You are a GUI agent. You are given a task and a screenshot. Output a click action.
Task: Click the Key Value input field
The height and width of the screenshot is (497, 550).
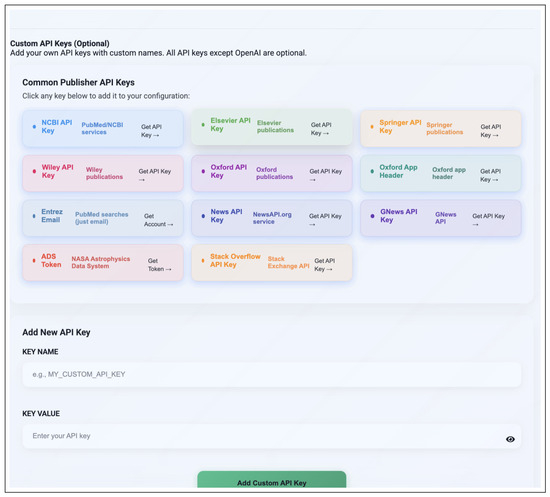tap(271, 436)
